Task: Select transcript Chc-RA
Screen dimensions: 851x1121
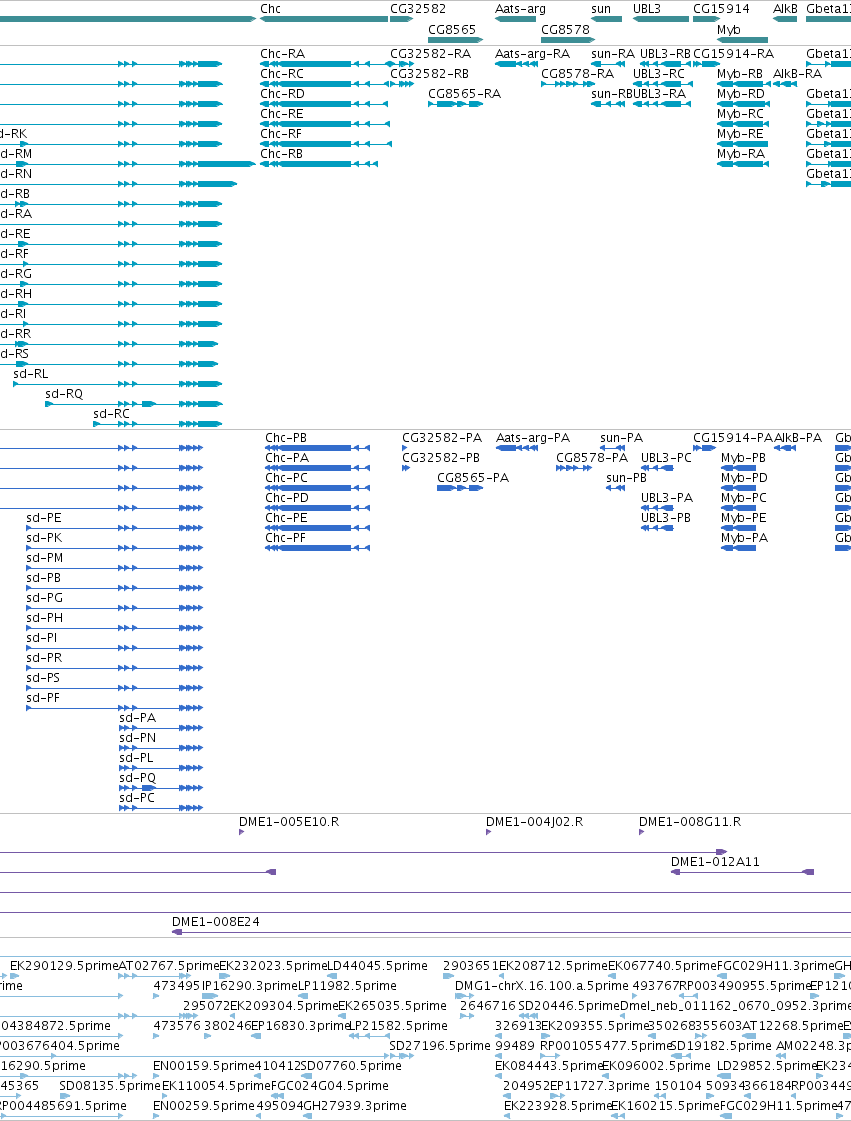Action: pos(324,64)
